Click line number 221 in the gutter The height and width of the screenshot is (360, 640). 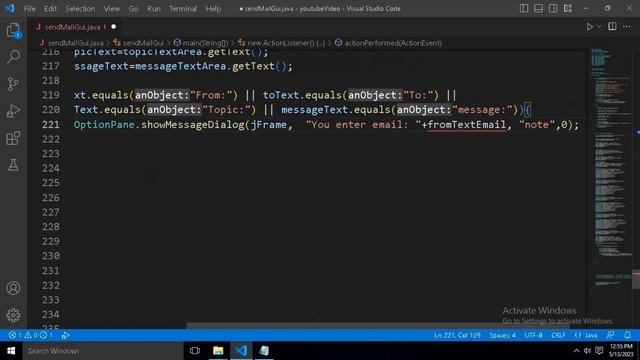51,124
